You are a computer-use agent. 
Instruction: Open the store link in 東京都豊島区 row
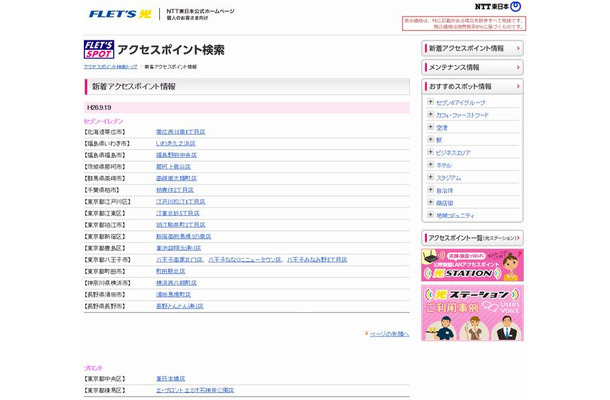tap(179, 248)
